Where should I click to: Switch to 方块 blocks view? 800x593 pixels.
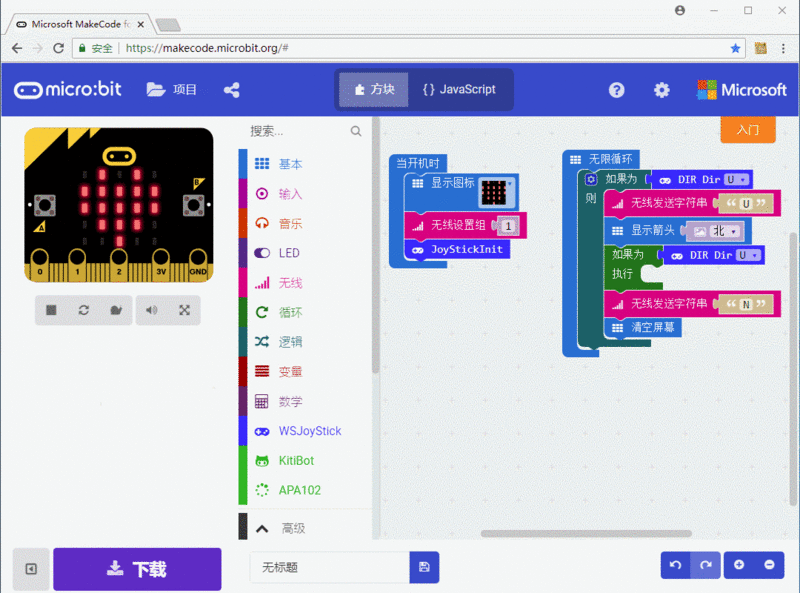click(374, 90)
